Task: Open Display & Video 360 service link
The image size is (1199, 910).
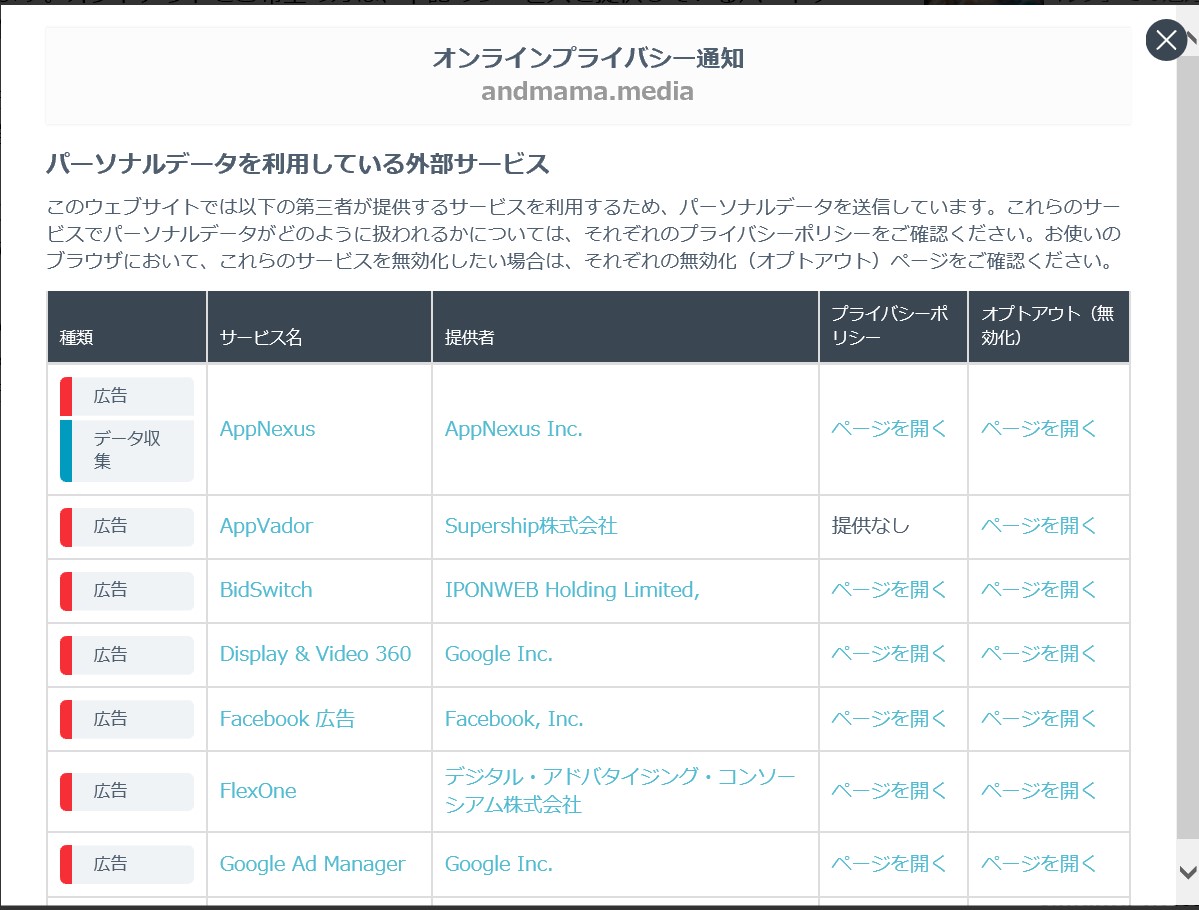Action: tap(315, 655)
